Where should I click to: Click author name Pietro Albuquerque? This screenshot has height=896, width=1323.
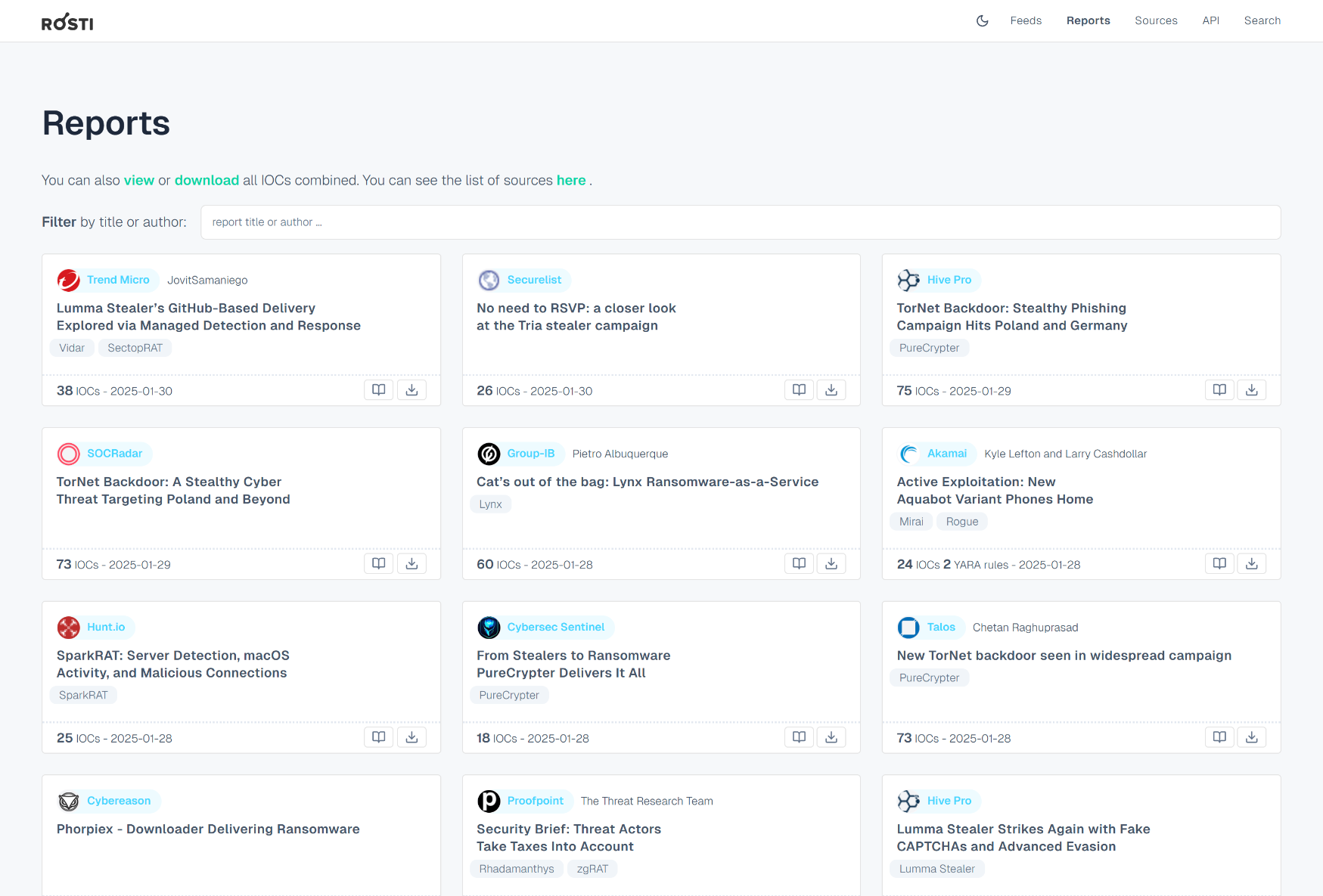[620, 454]
